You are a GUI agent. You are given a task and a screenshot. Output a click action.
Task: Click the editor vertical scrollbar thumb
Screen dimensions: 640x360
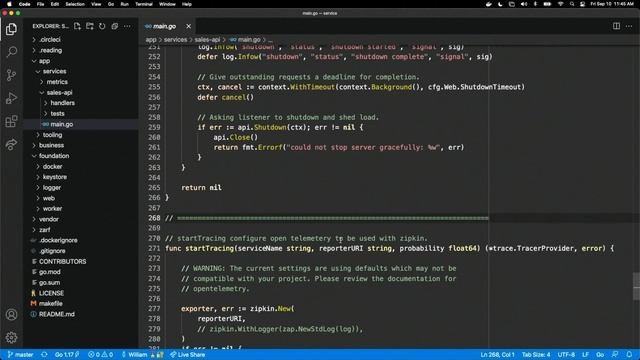click(636, 286)
